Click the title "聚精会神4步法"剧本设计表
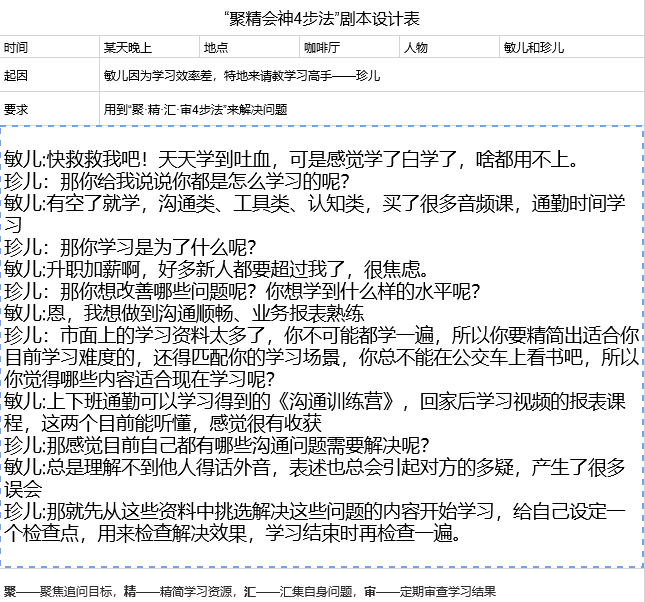645x602 pixels. [x=322, y=19]
